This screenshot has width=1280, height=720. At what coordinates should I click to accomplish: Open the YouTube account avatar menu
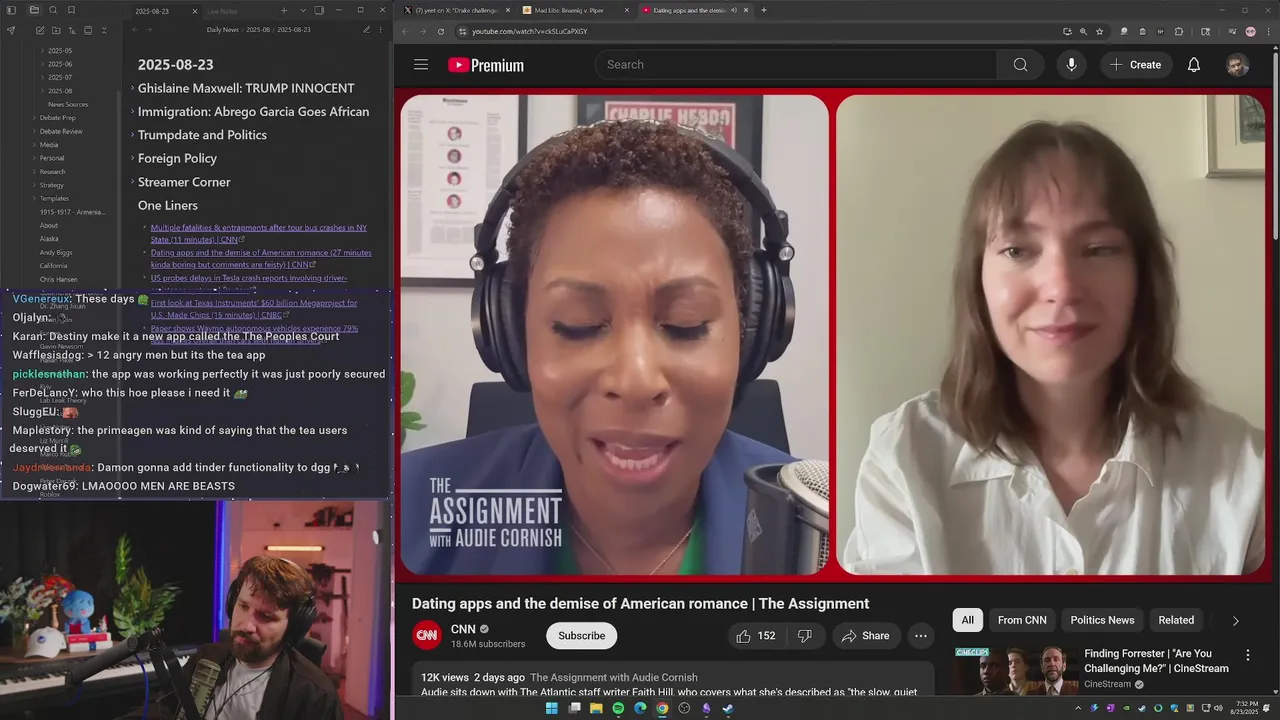point(1238,65)
